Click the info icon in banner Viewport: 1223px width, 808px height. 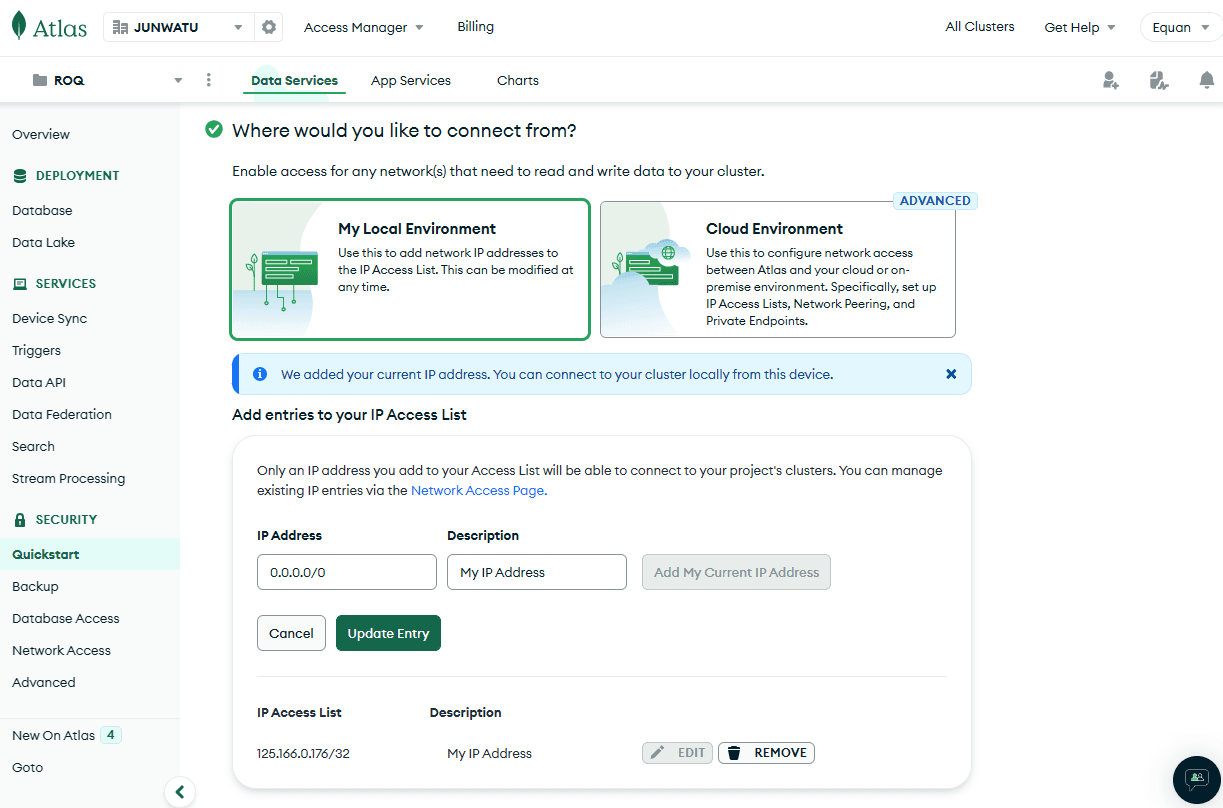pyautogui.click(x=260, y=374)
